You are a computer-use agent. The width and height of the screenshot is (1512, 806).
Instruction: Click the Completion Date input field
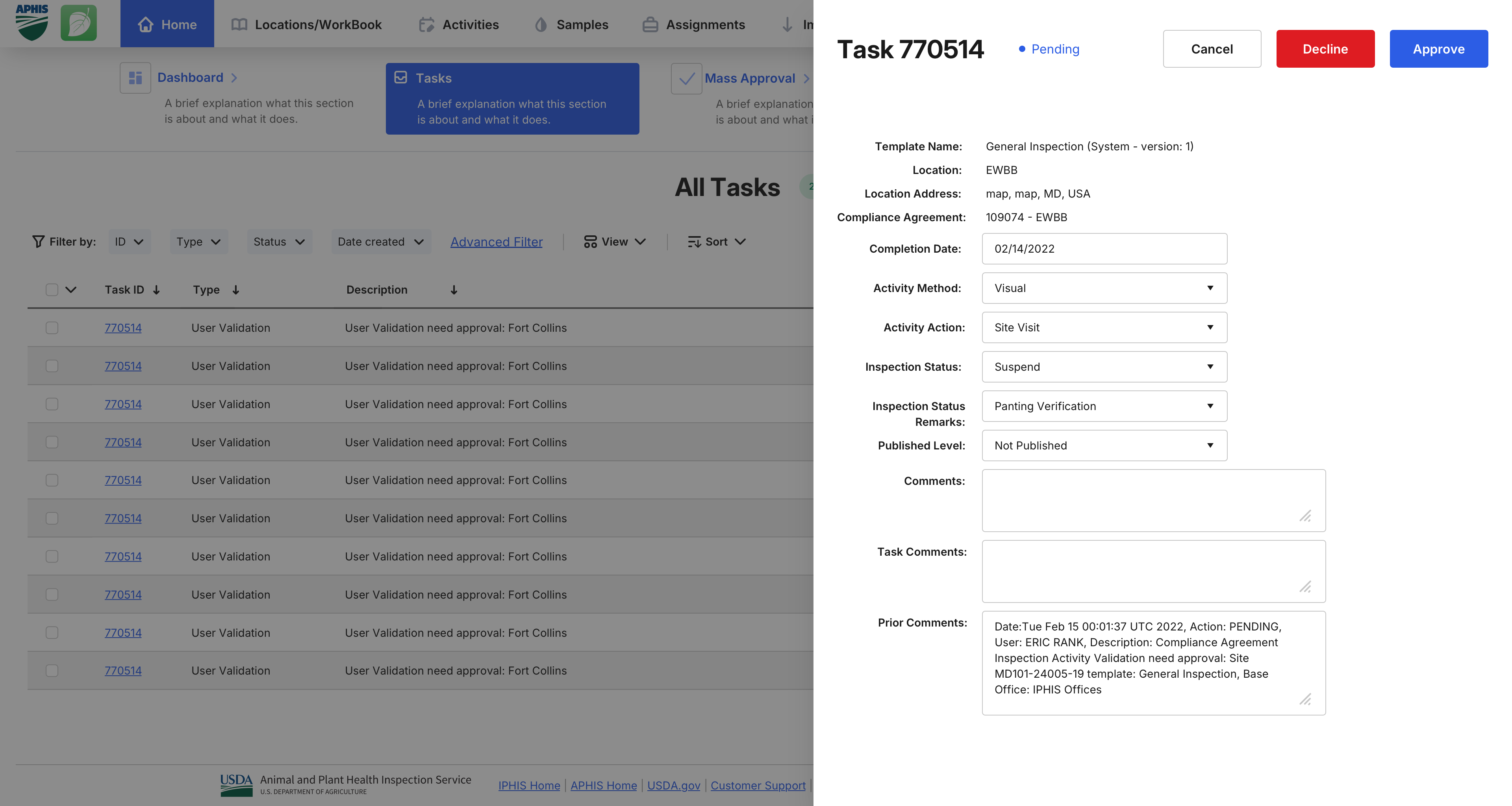tap(1103, 249)
